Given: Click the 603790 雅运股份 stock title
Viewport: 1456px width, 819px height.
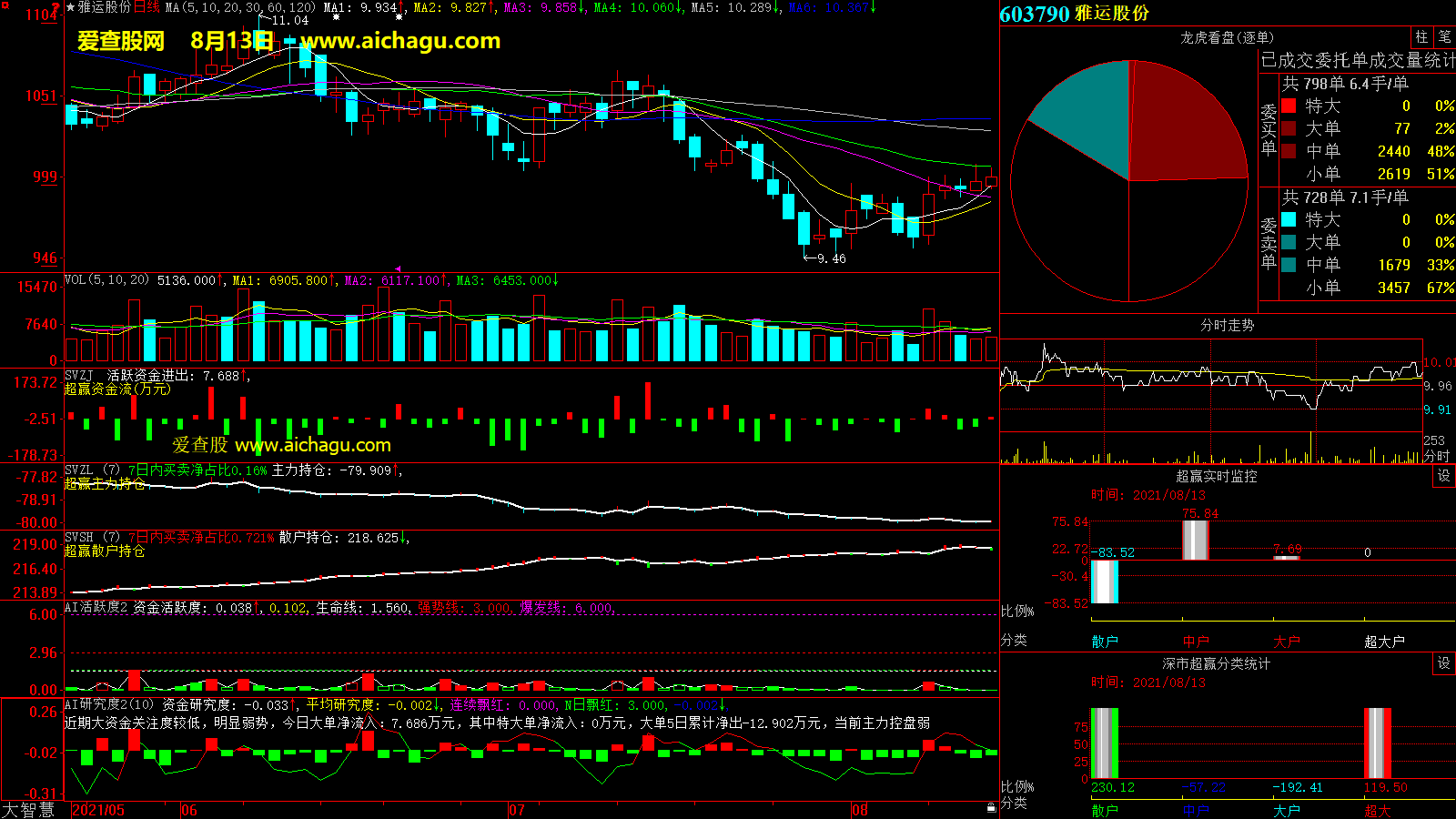Looking at the screenshot, I should coord(1074,14).
